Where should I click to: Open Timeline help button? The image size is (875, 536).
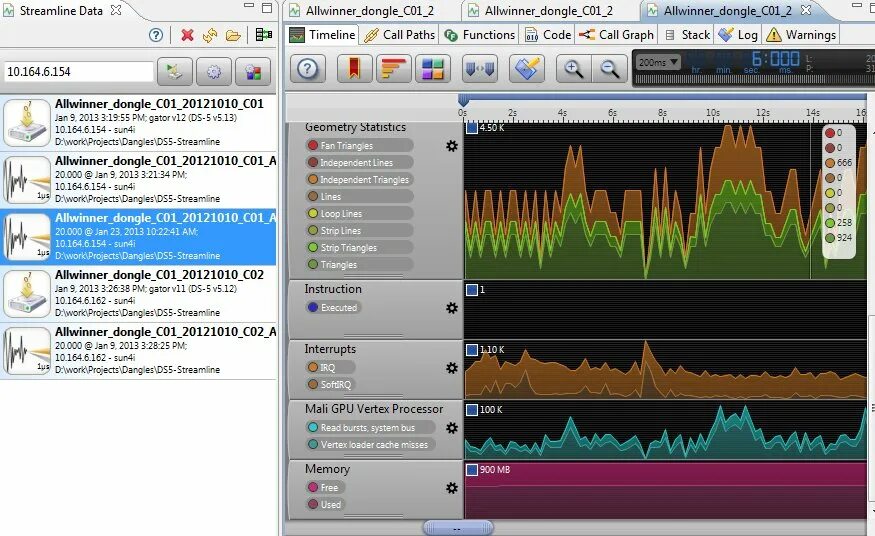[x=307, y=69]
